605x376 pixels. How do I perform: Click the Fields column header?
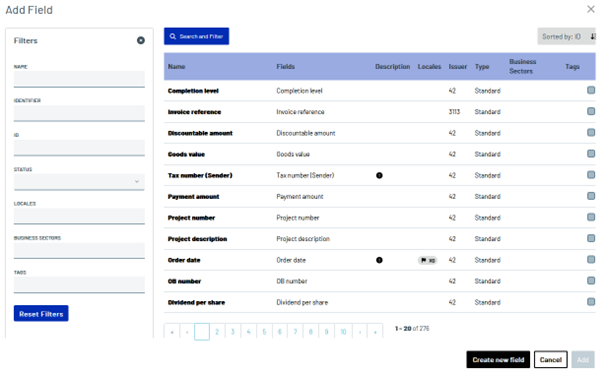coord(286,67)
